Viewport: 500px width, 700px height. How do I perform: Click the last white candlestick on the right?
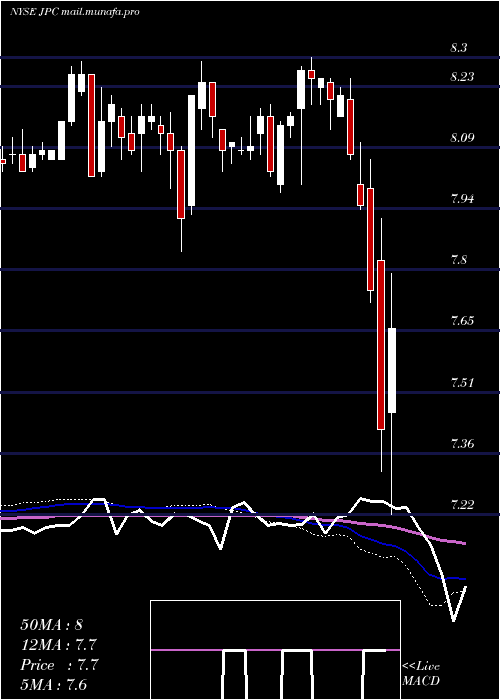(x=392, y=371)
